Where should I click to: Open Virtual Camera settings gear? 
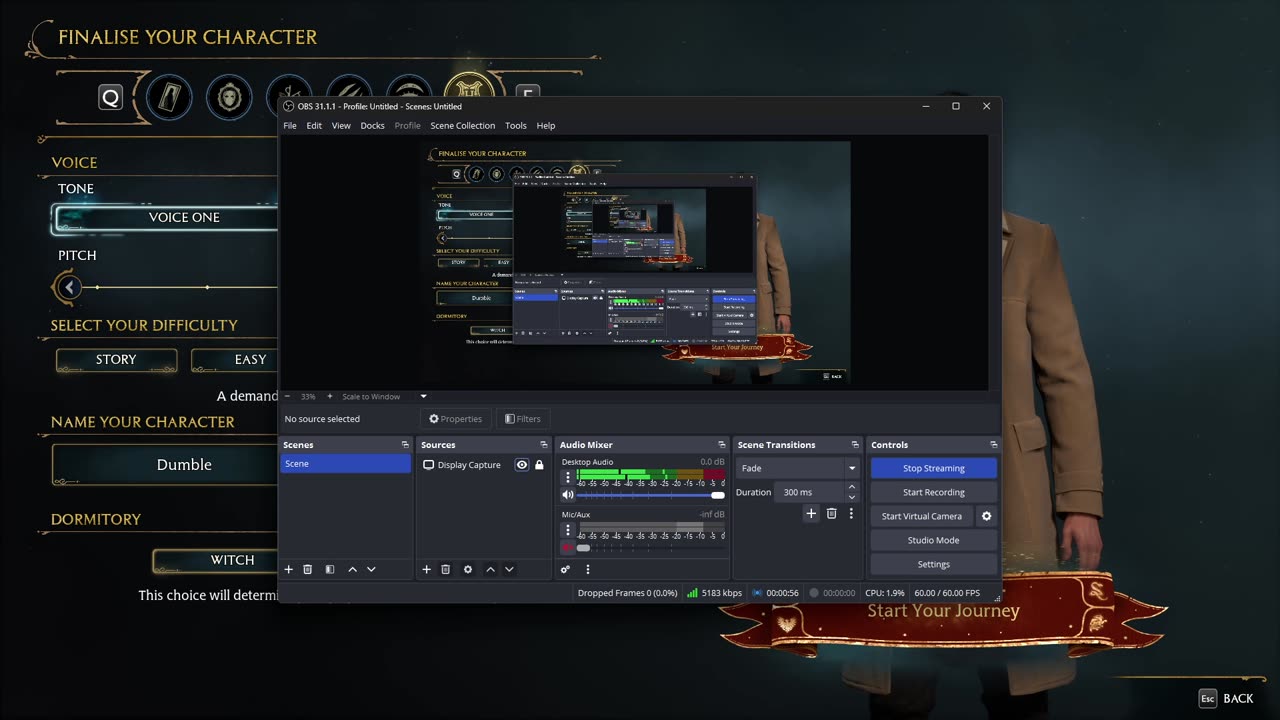click(x=986, y=516)
